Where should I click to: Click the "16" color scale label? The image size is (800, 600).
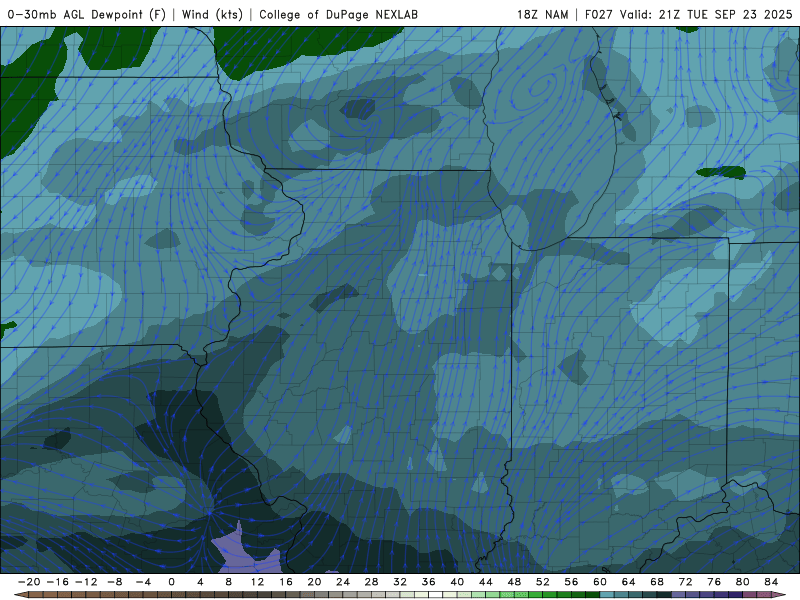[286, 582]
